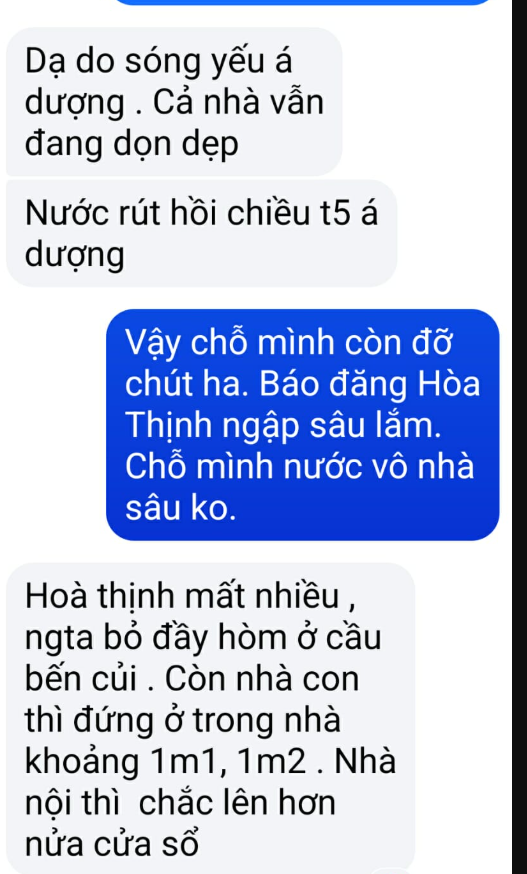Select the 'Nước rút hồi chiều t5' message bubble
The width and height of the screenshot is (527, 874).
tap(201, 234)
